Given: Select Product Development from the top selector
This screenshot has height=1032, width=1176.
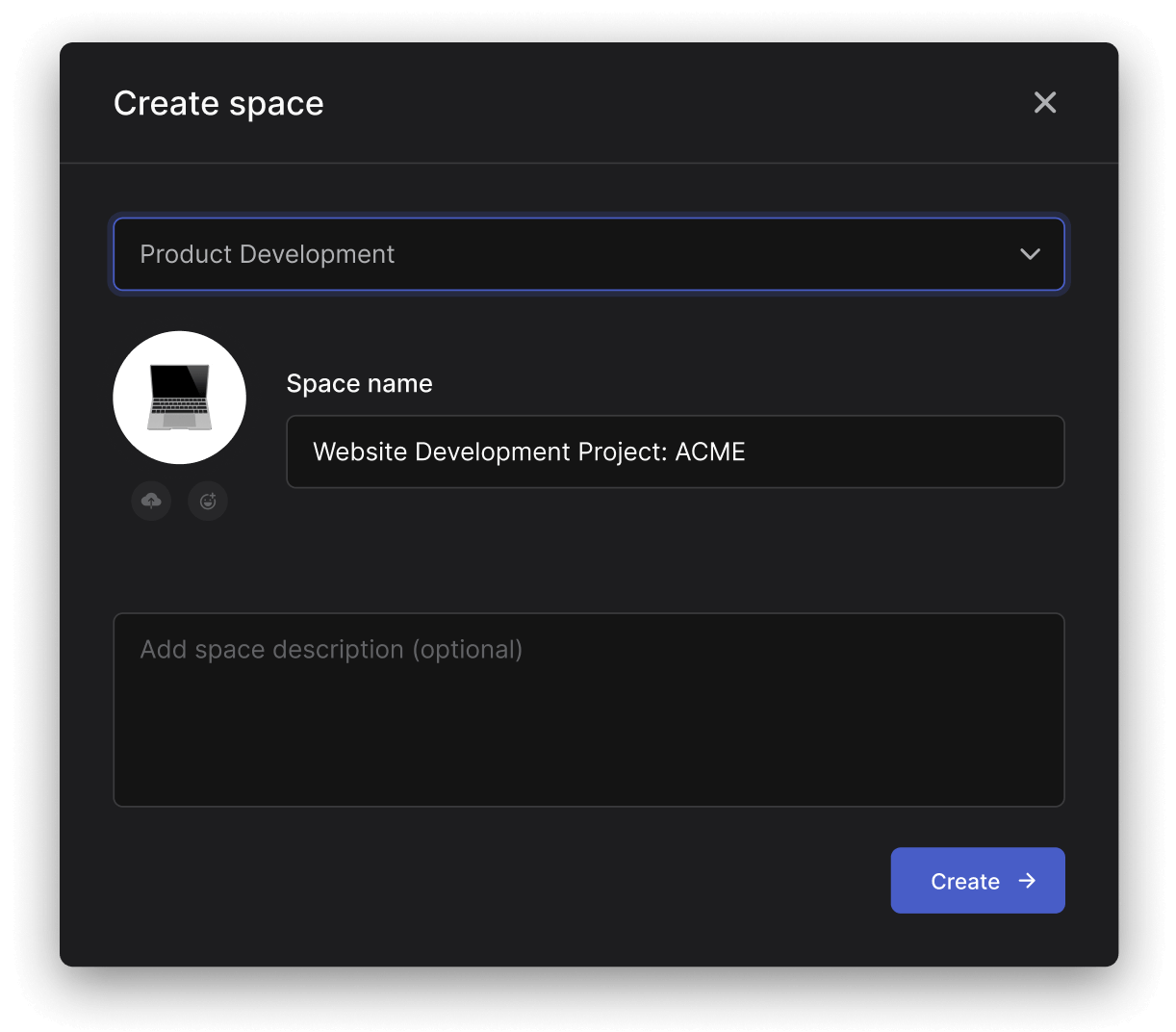Looking at the screenshot, I should [x=589, y=254].
